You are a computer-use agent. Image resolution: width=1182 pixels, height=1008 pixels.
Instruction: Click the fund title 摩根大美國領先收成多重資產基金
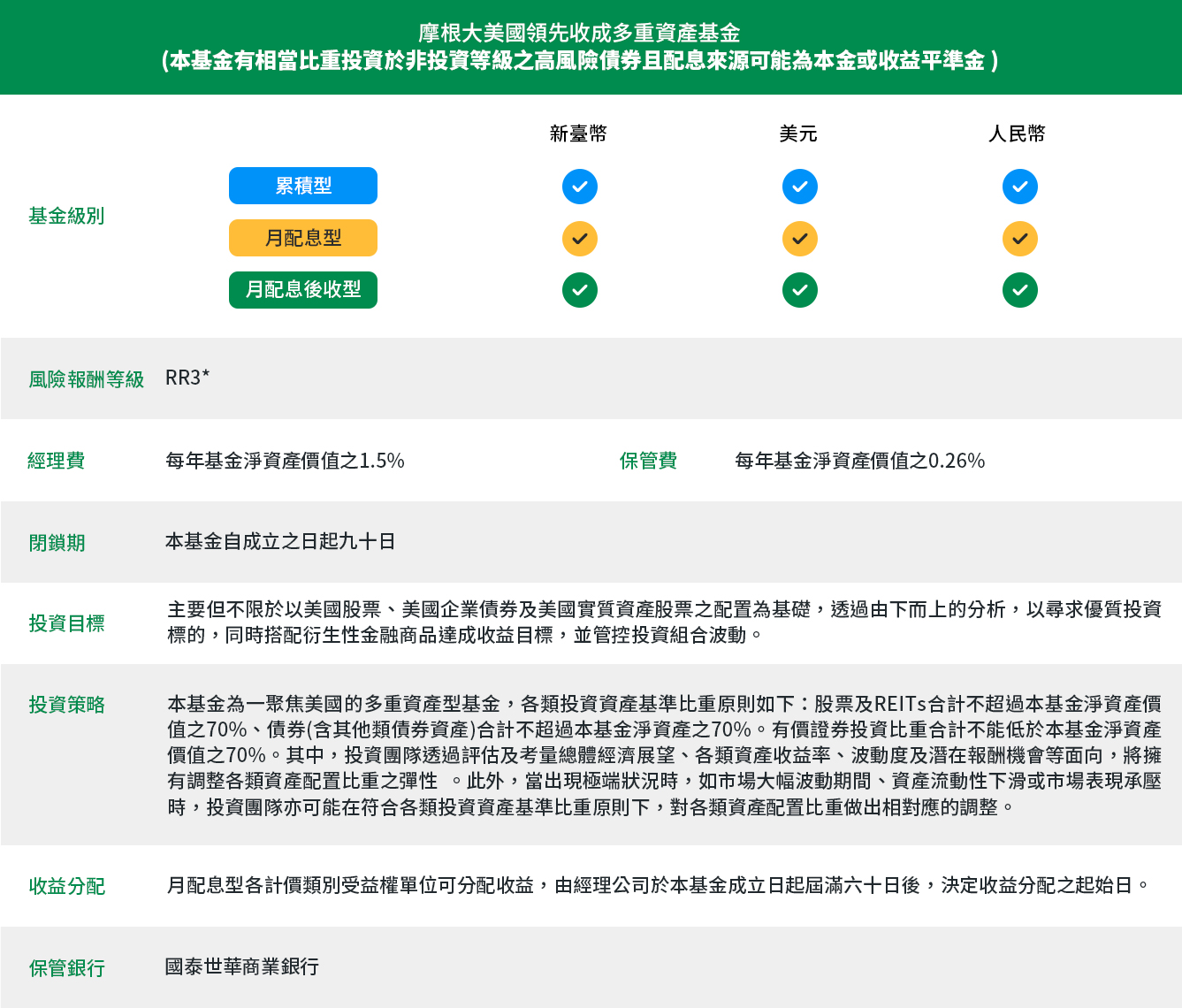[x=580, y=33]
